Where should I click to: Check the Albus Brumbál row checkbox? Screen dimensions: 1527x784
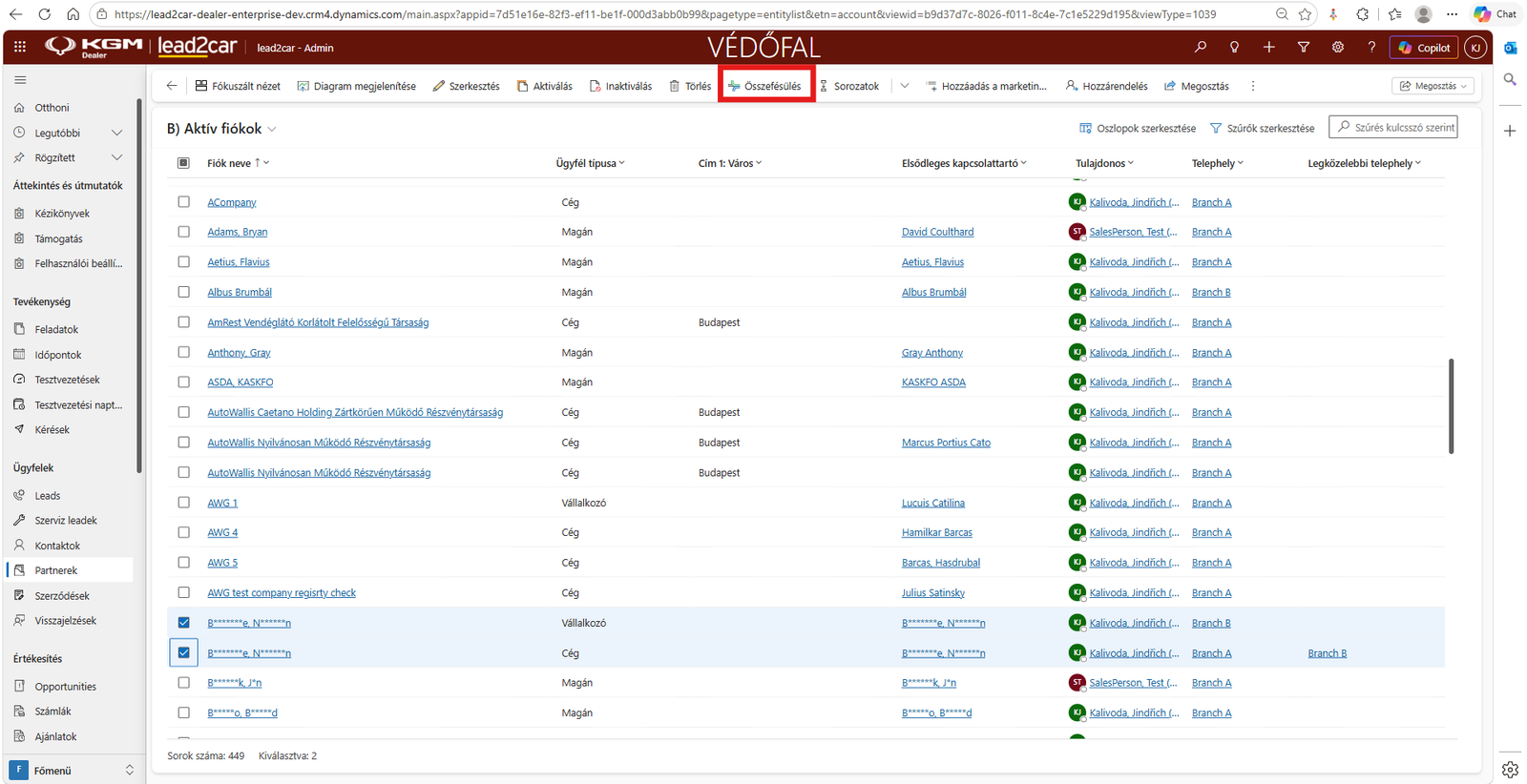[183, 292]
